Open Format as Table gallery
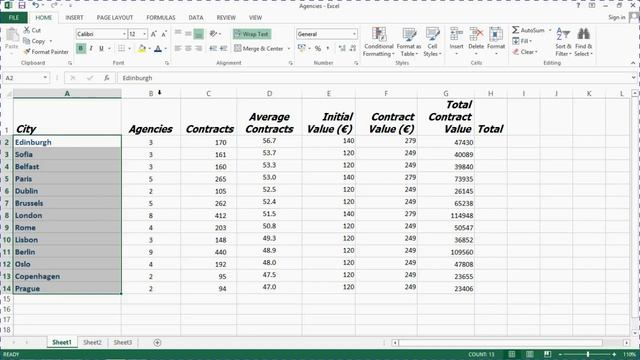640x360 pixels. [409, 42]
